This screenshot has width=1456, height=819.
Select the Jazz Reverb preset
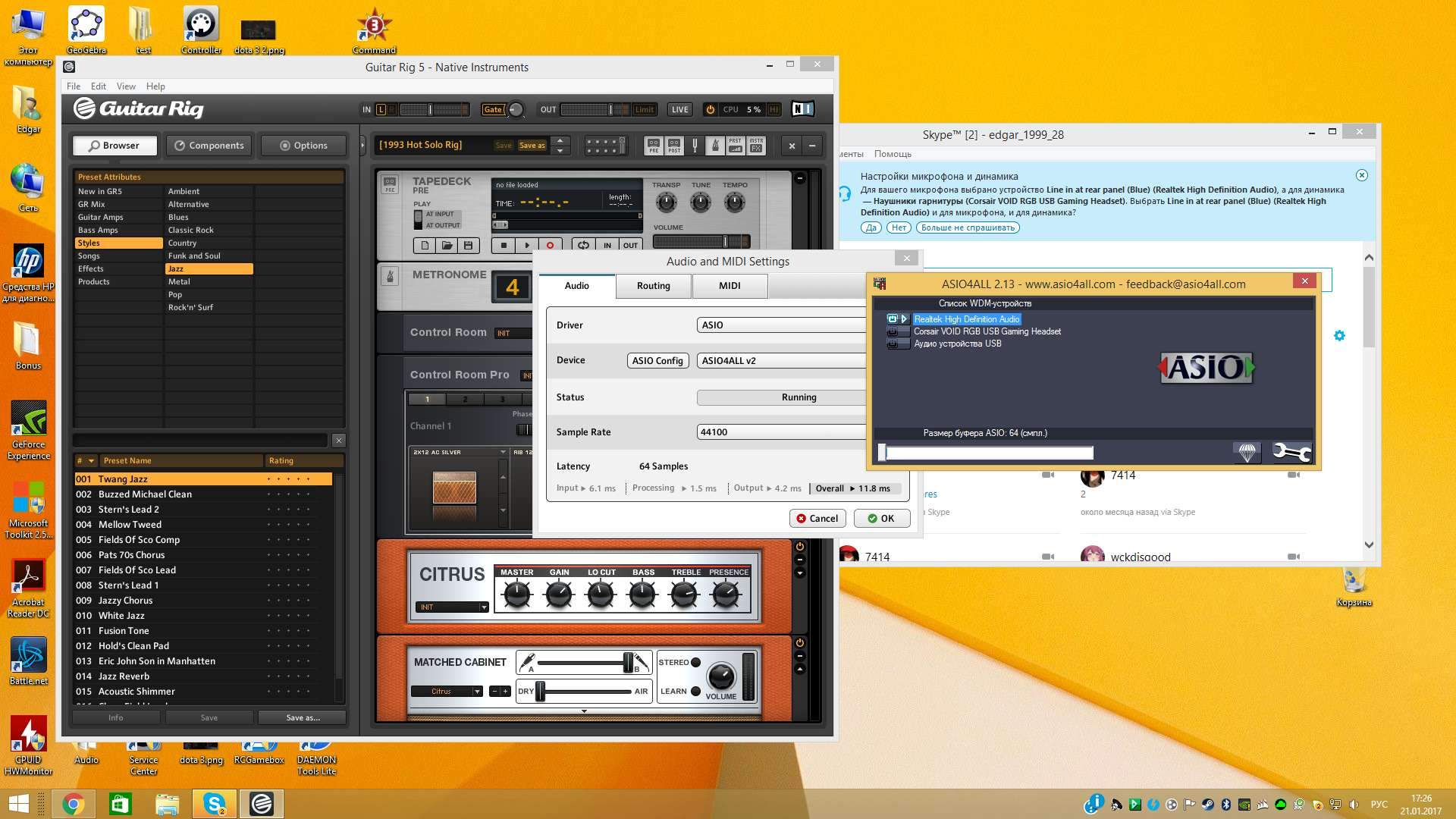coord(124,676)
